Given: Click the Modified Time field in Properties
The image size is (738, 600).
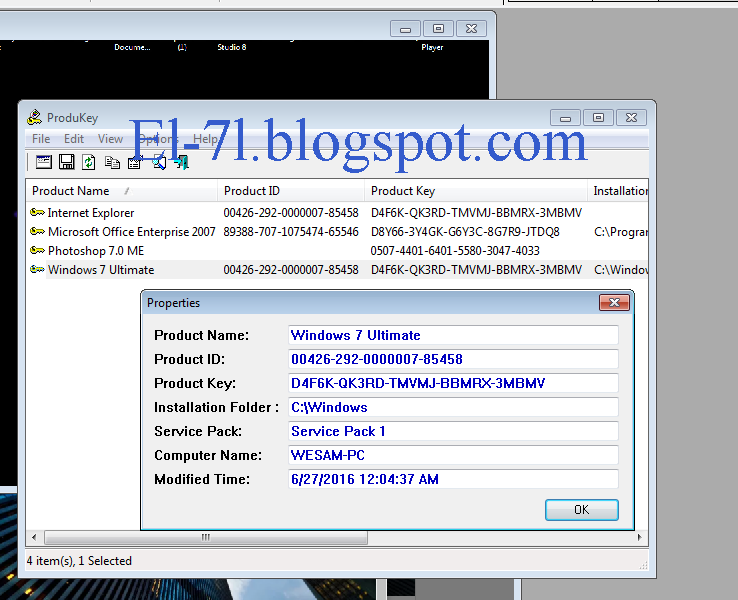Looking at the screenshot, I should point(453,479).
